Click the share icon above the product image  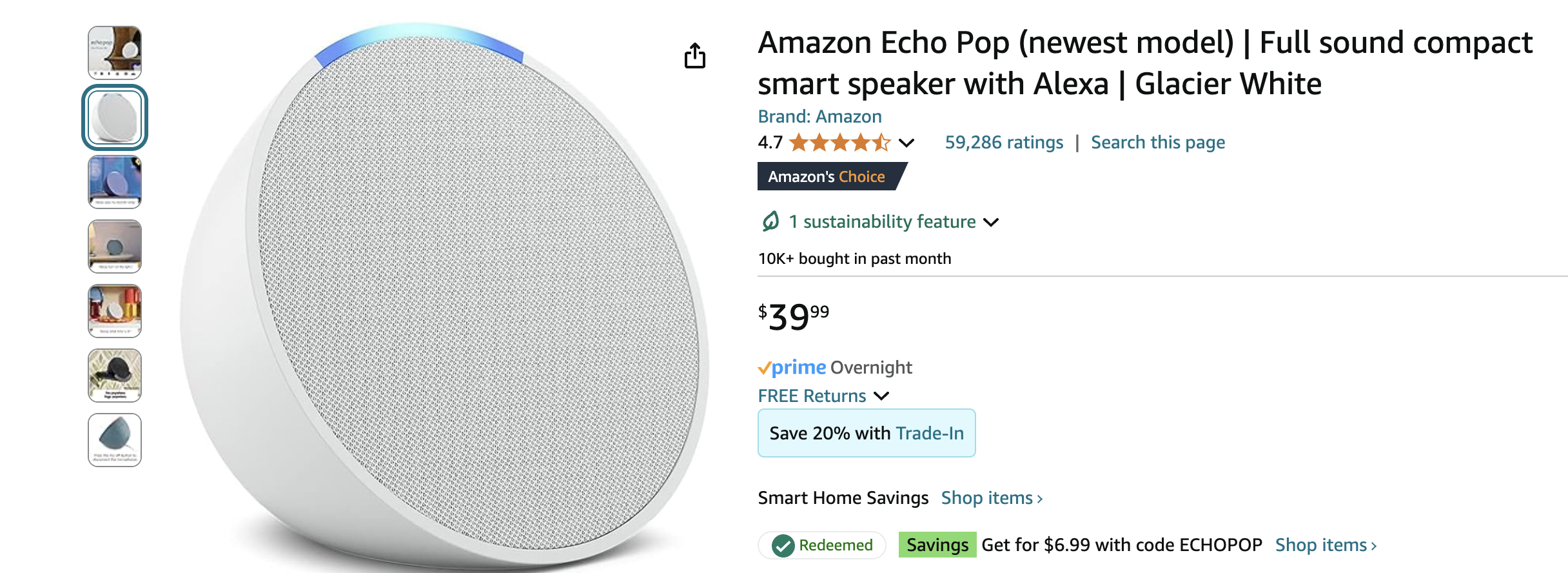[x=695, y=56]
